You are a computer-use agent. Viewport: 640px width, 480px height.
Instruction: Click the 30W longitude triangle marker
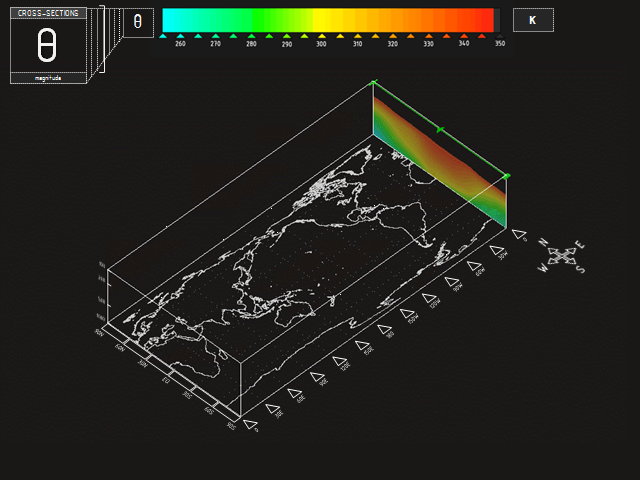[497, 250]
